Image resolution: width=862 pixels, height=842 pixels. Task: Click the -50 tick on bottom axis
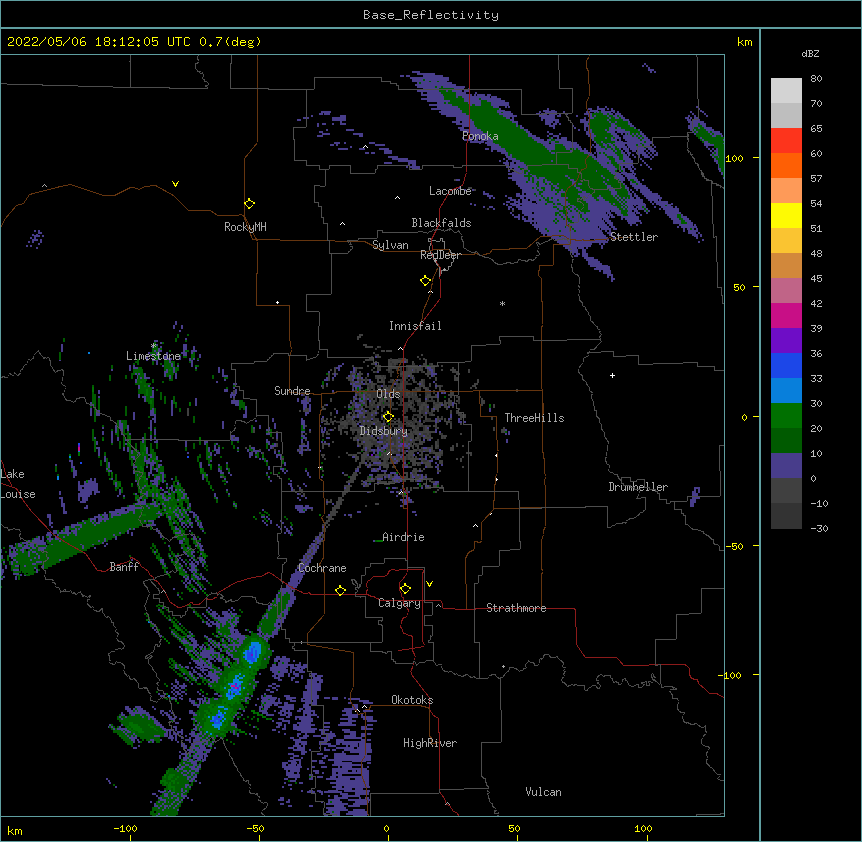pyautogui.click(x=255, y=828)
